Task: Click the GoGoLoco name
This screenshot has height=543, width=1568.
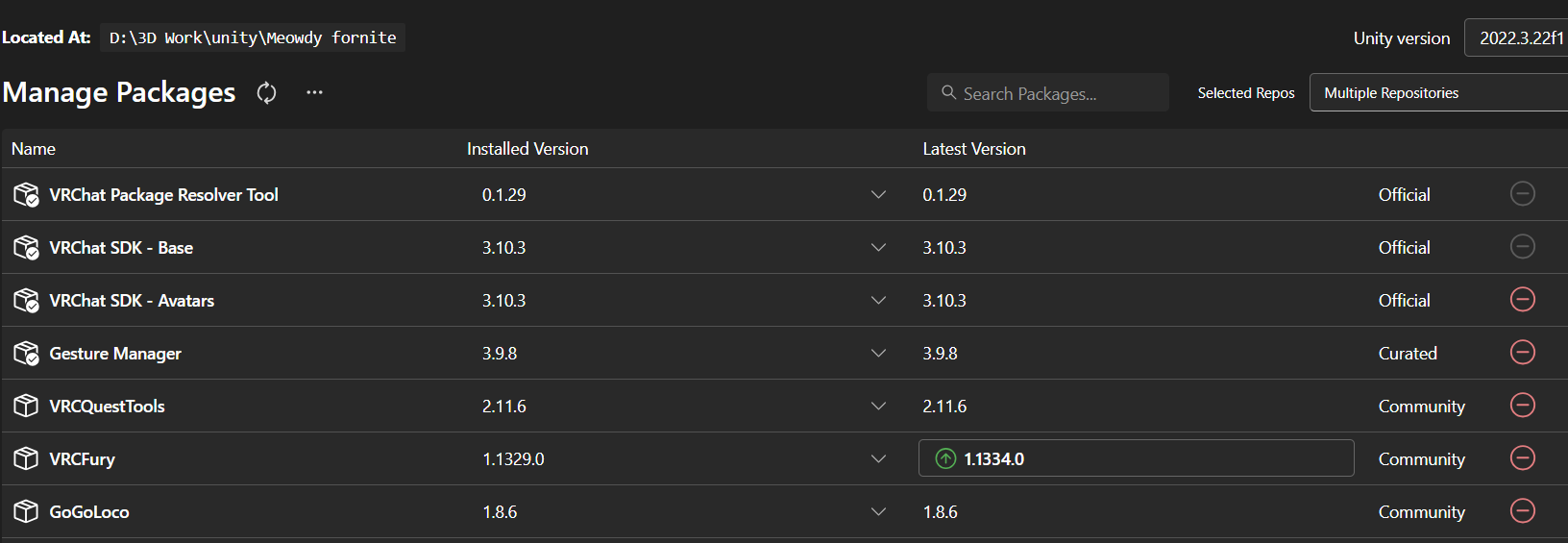Action: pyautogui.click(x=89, y=512)
